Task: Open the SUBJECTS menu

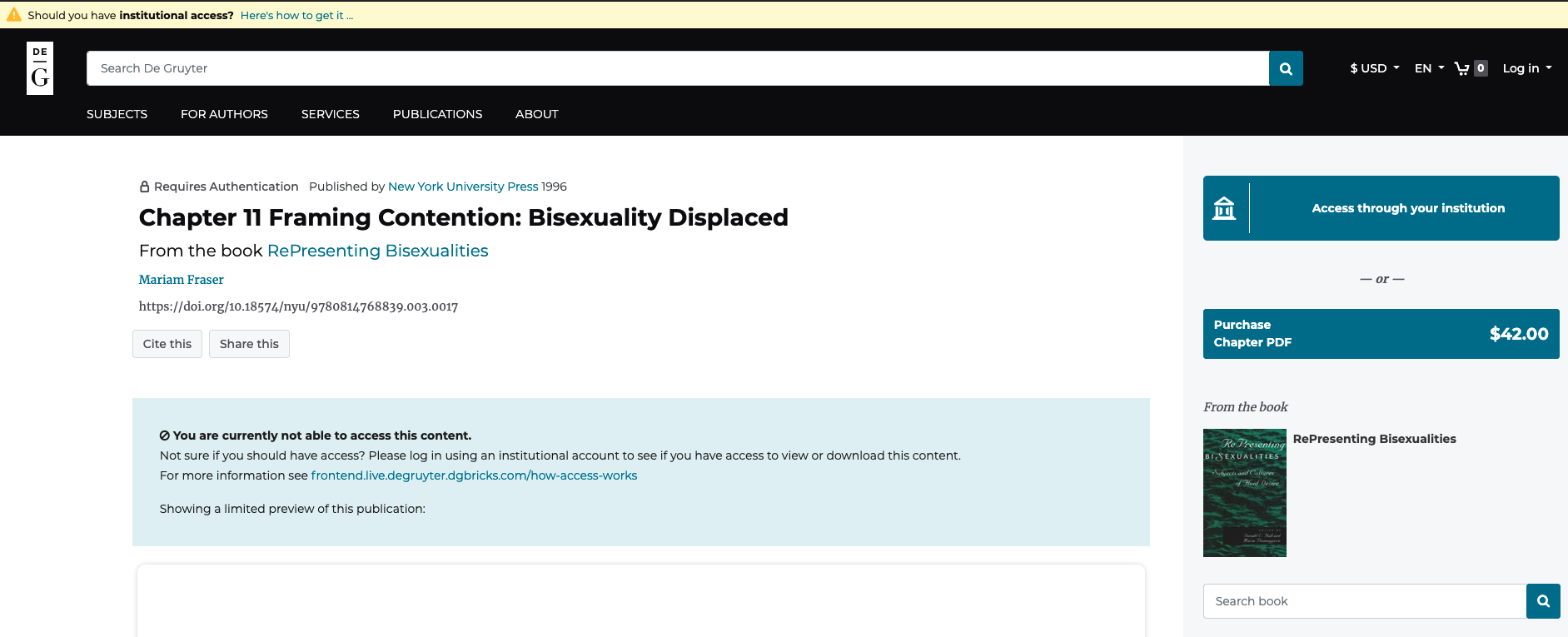Action: point(117,114)
